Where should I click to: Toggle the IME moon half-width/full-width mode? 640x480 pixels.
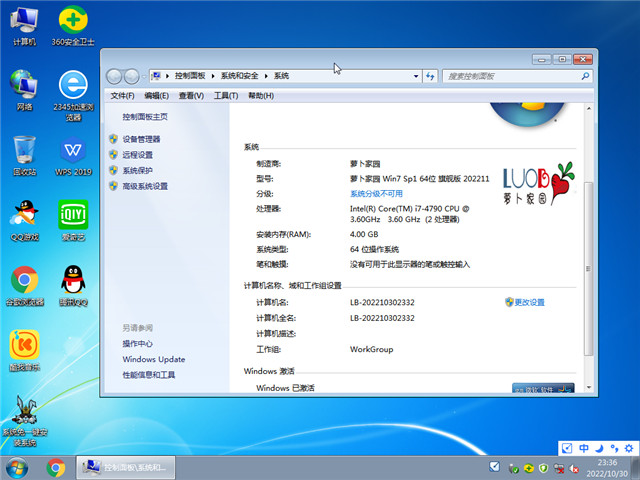tap(597, 448)
